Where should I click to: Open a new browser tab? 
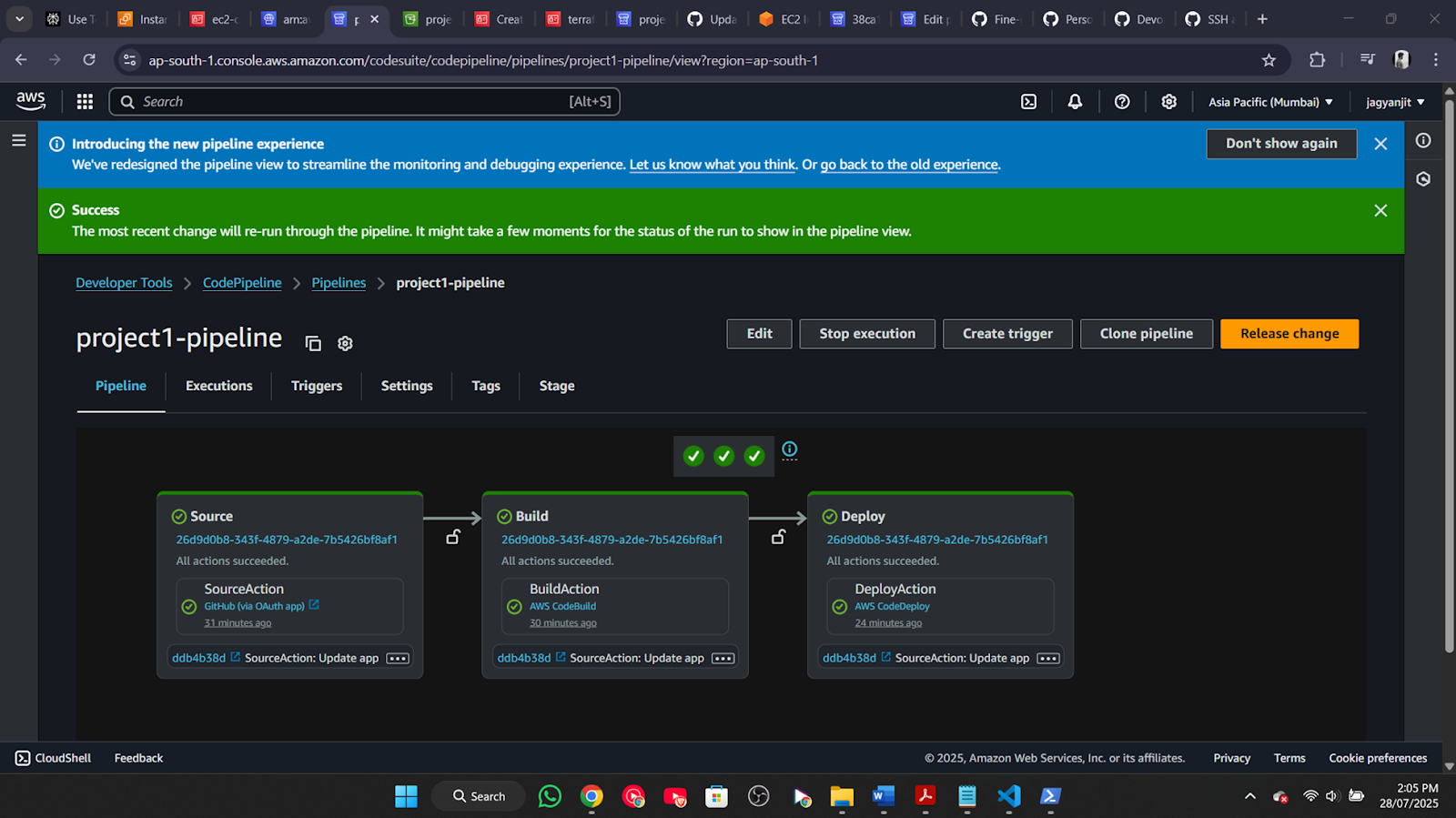[1262, 19]
